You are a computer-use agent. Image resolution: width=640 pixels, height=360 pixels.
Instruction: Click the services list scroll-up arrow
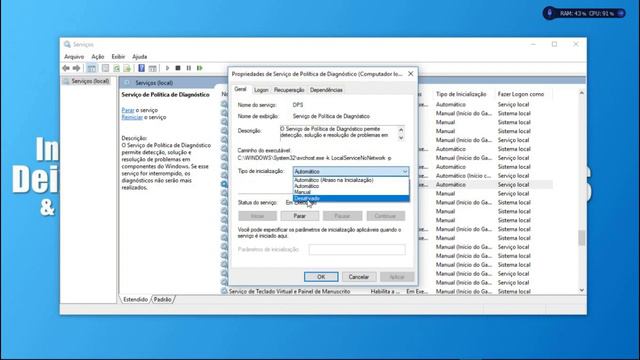(582, 93)
